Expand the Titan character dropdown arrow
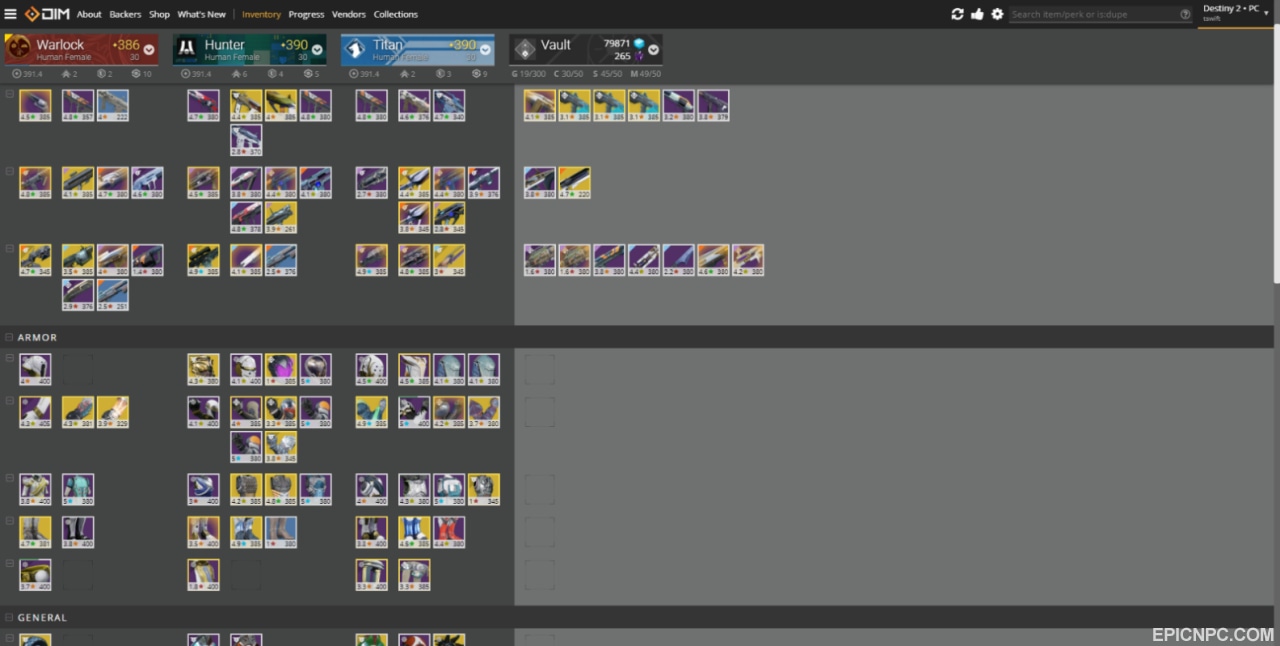 click(485, 49)
